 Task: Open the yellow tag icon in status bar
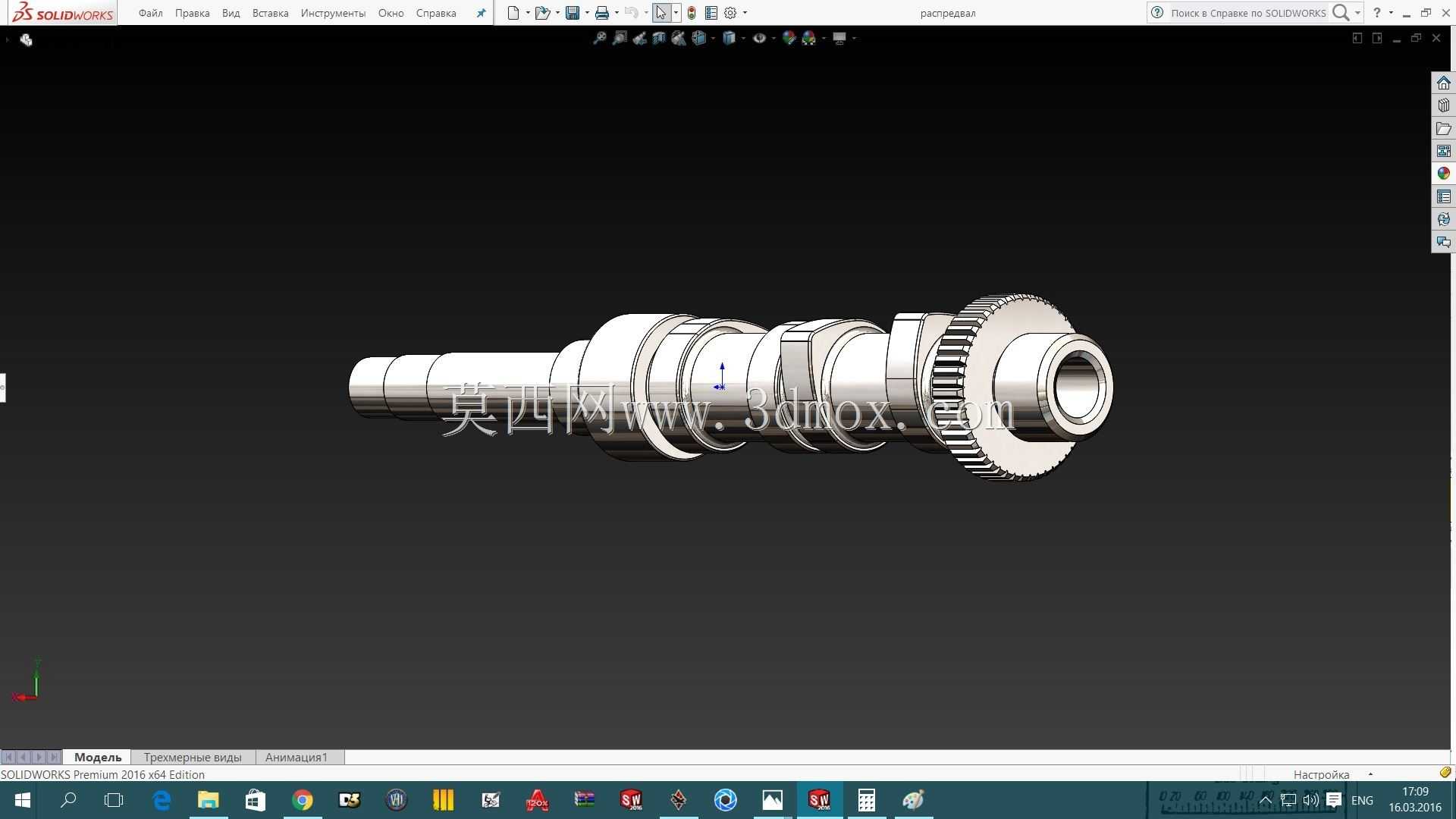pos(1445,773)
